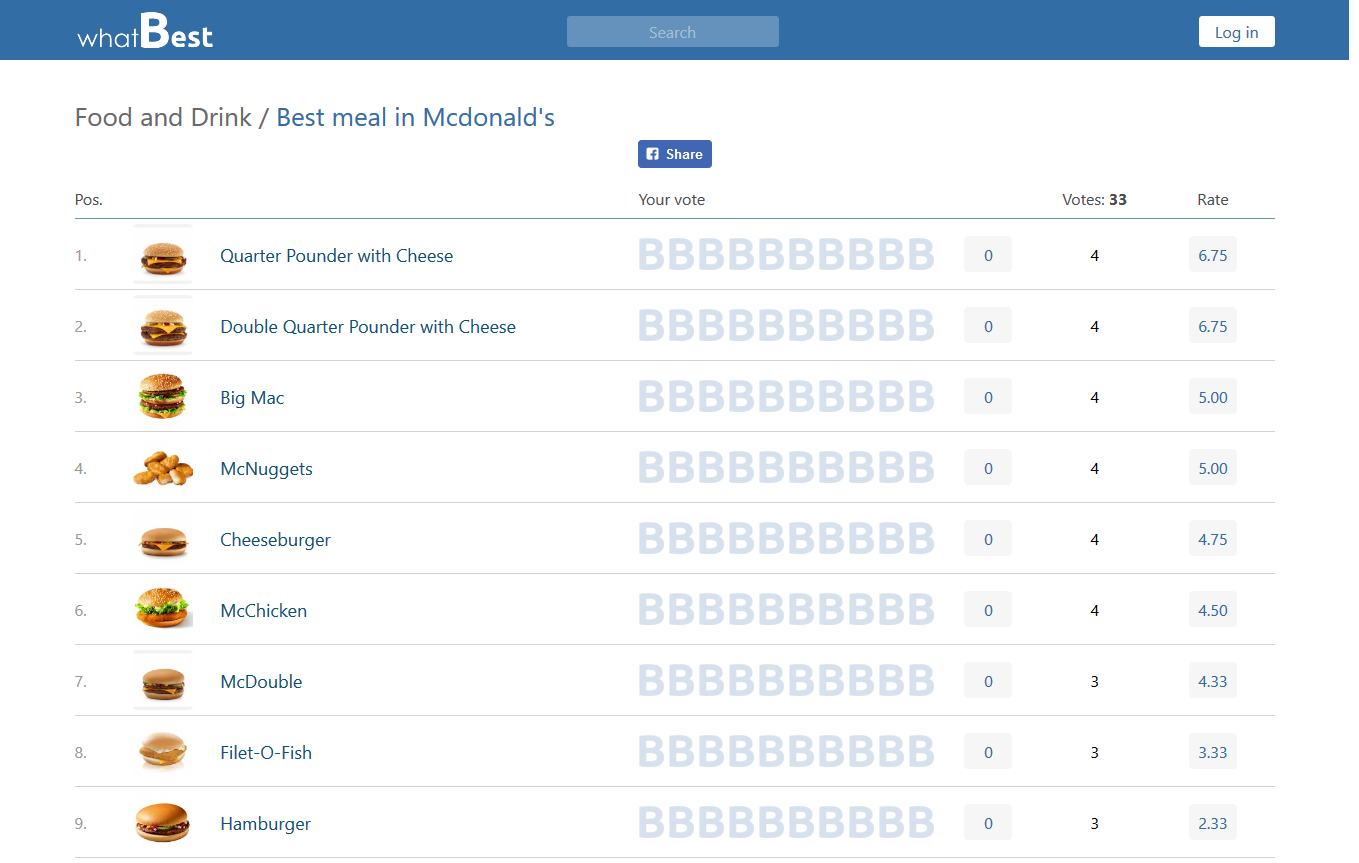
Task: Click the 4.75 rate for Cheeseburger
Action: coord(1213,539)
